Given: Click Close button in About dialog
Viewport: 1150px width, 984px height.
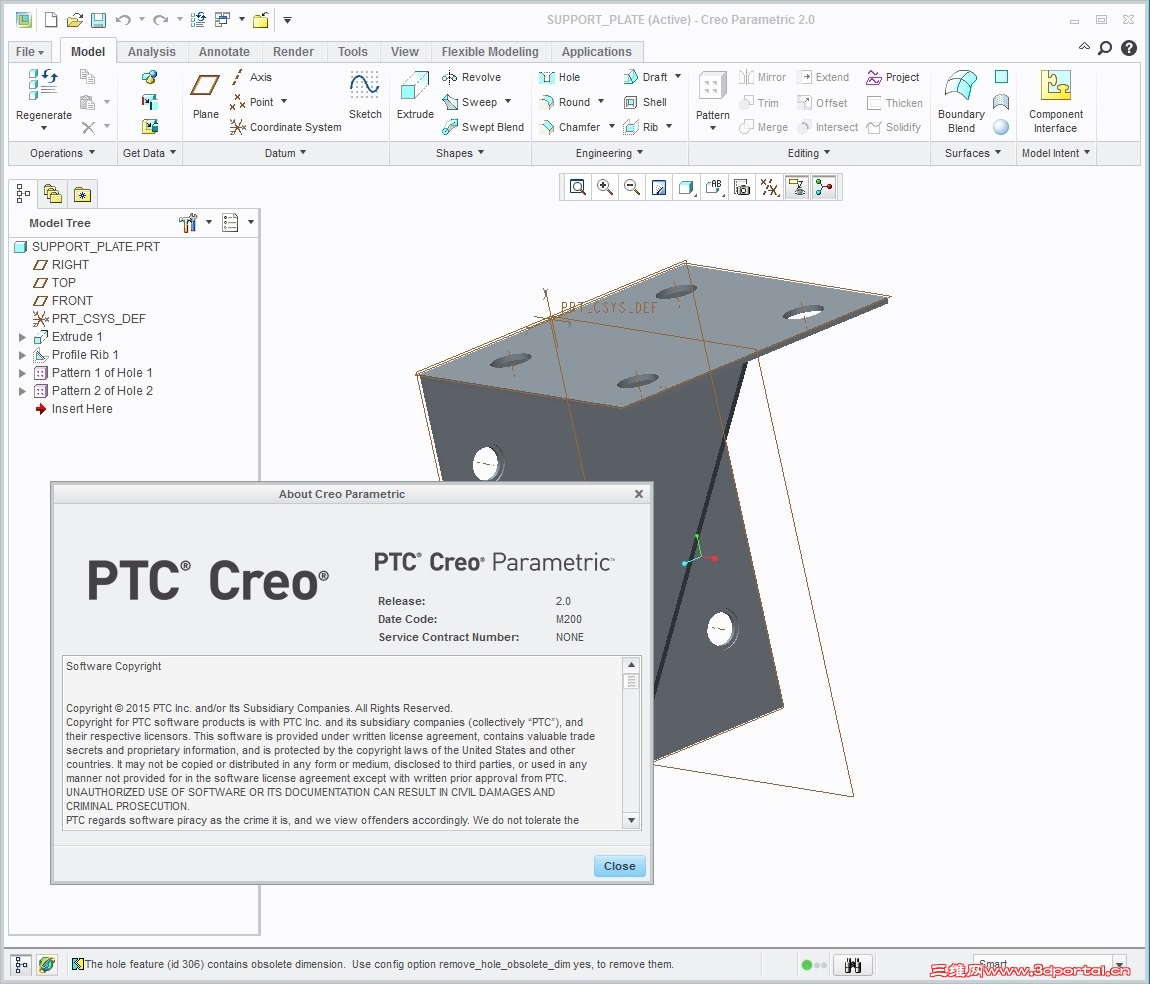Looking at the screenshot, I should pyautogui.click(x=619, y=866).
